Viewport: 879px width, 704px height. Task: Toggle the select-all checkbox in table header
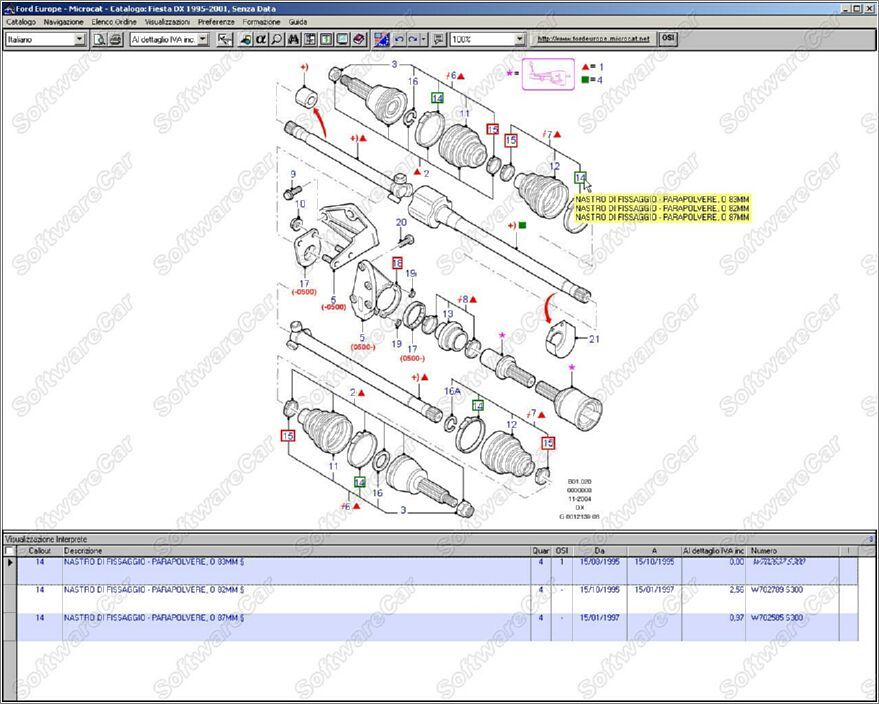tap(10, 551)
